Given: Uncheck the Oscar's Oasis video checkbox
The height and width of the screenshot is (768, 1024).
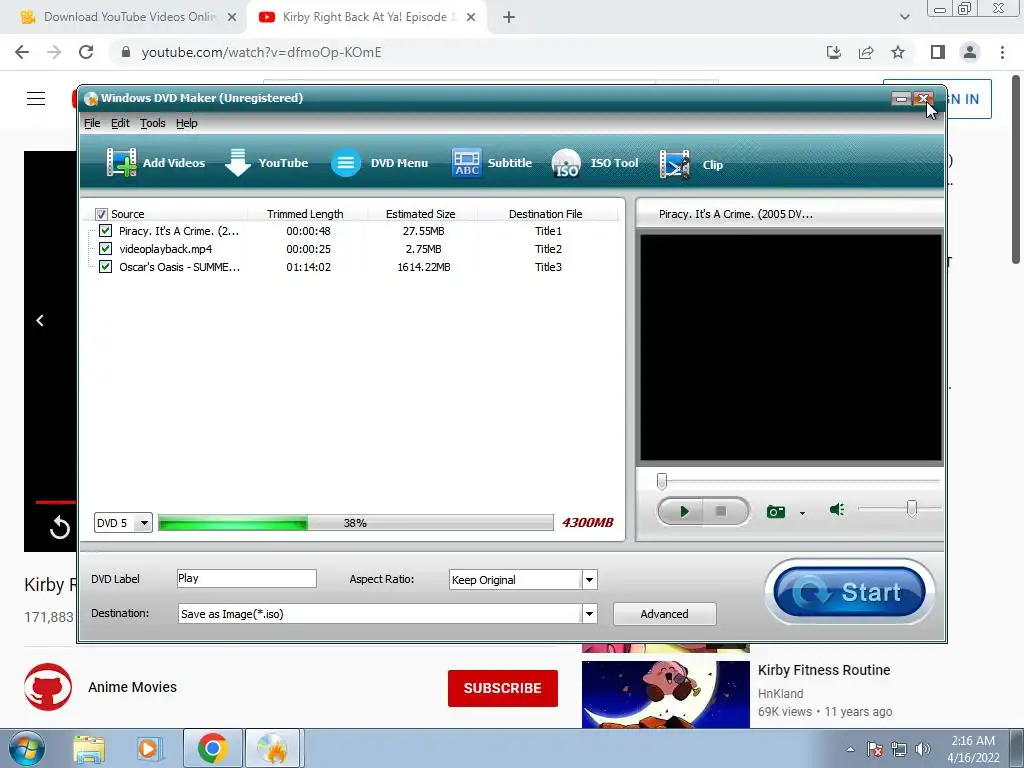Looking at the screenshot, I should point(105,266).
